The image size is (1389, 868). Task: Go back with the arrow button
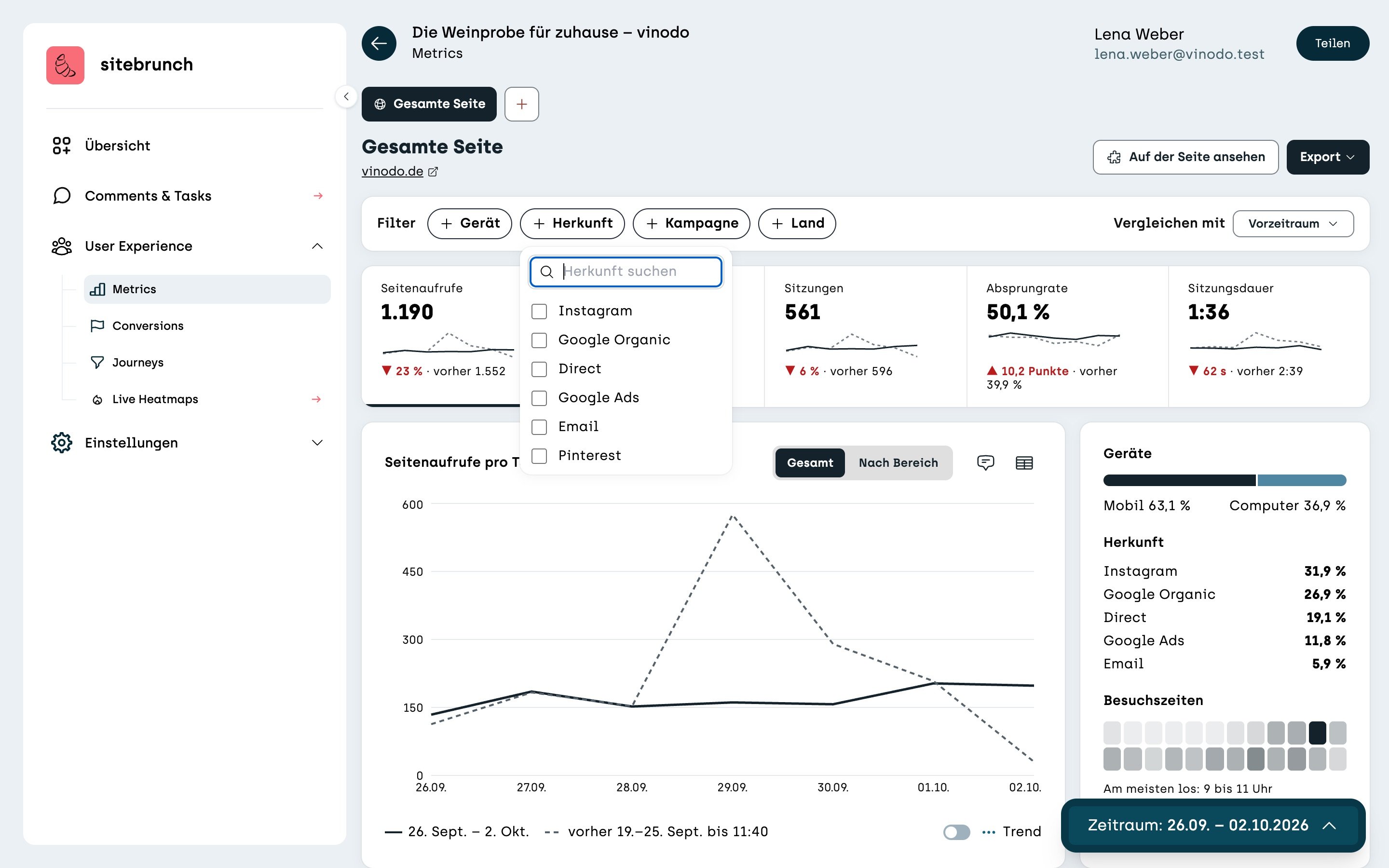[x=379, y=43]
